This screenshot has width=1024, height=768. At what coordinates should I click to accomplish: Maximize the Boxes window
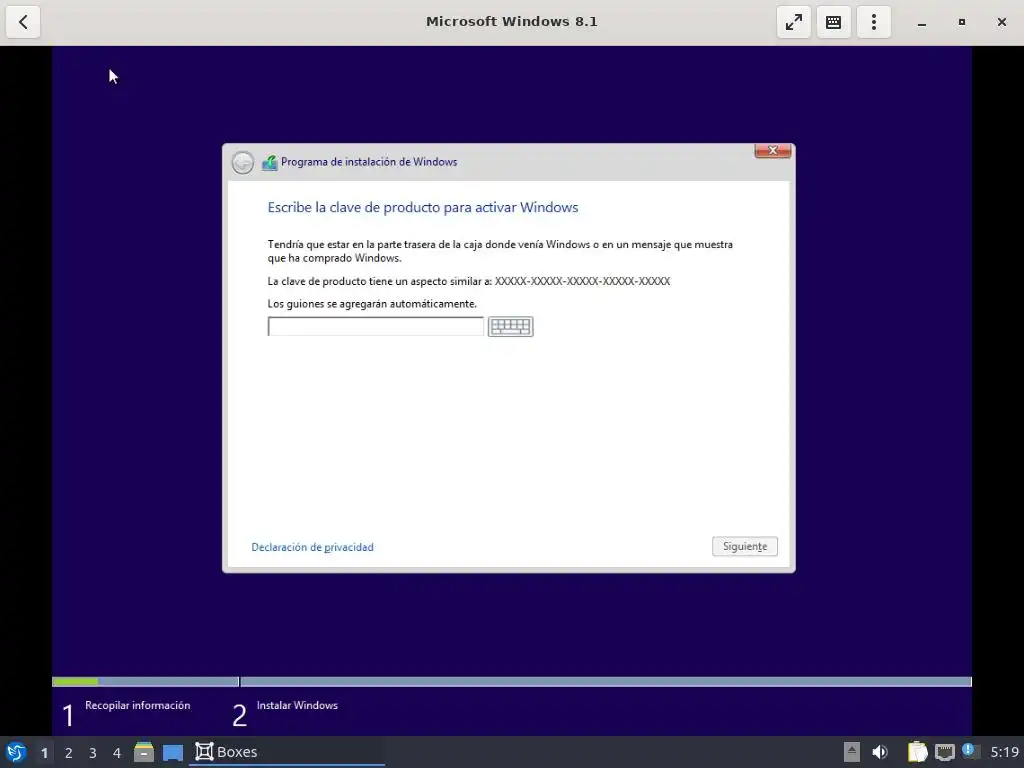point(961,22)
